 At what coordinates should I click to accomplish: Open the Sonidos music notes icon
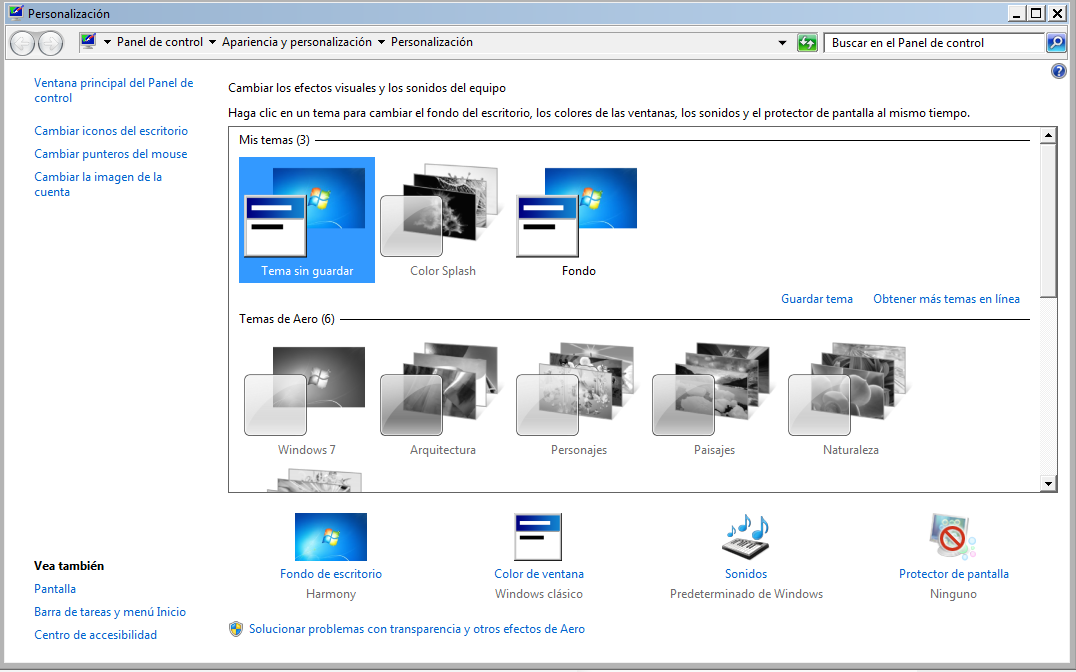click(x=746, y=537)
